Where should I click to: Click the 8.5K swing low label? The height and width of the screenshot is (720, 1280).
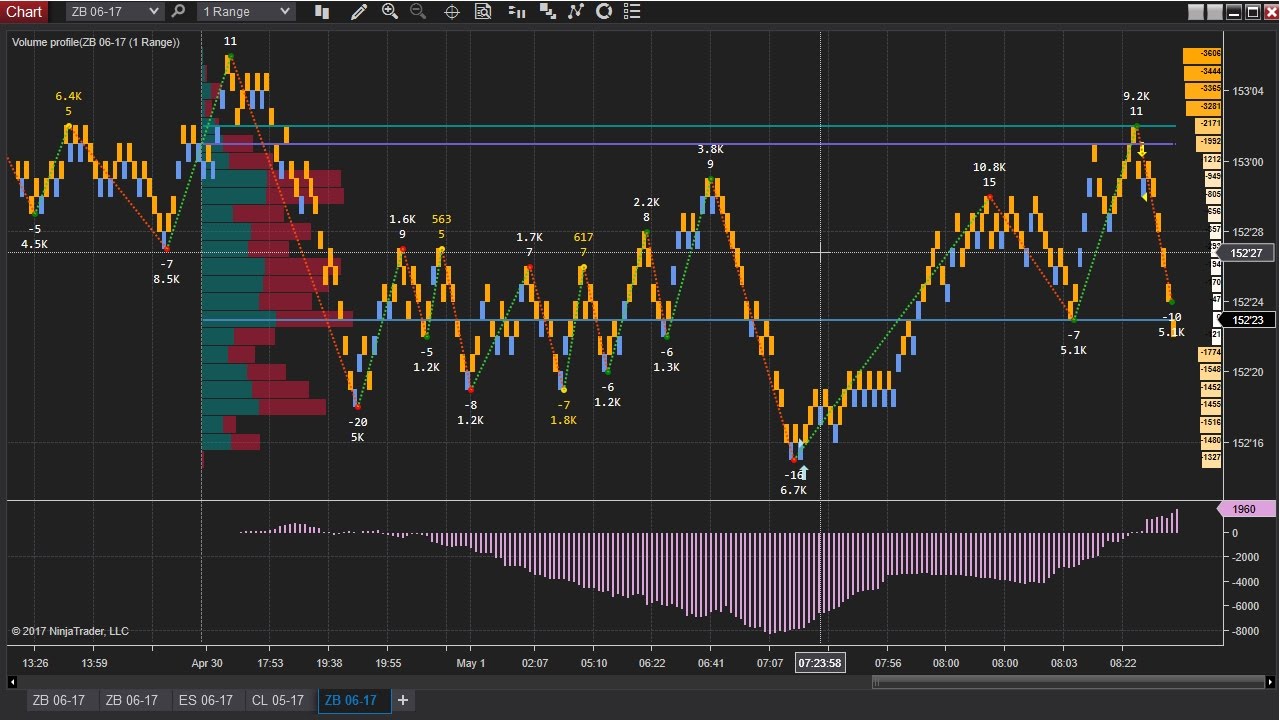tap(166, 280)
